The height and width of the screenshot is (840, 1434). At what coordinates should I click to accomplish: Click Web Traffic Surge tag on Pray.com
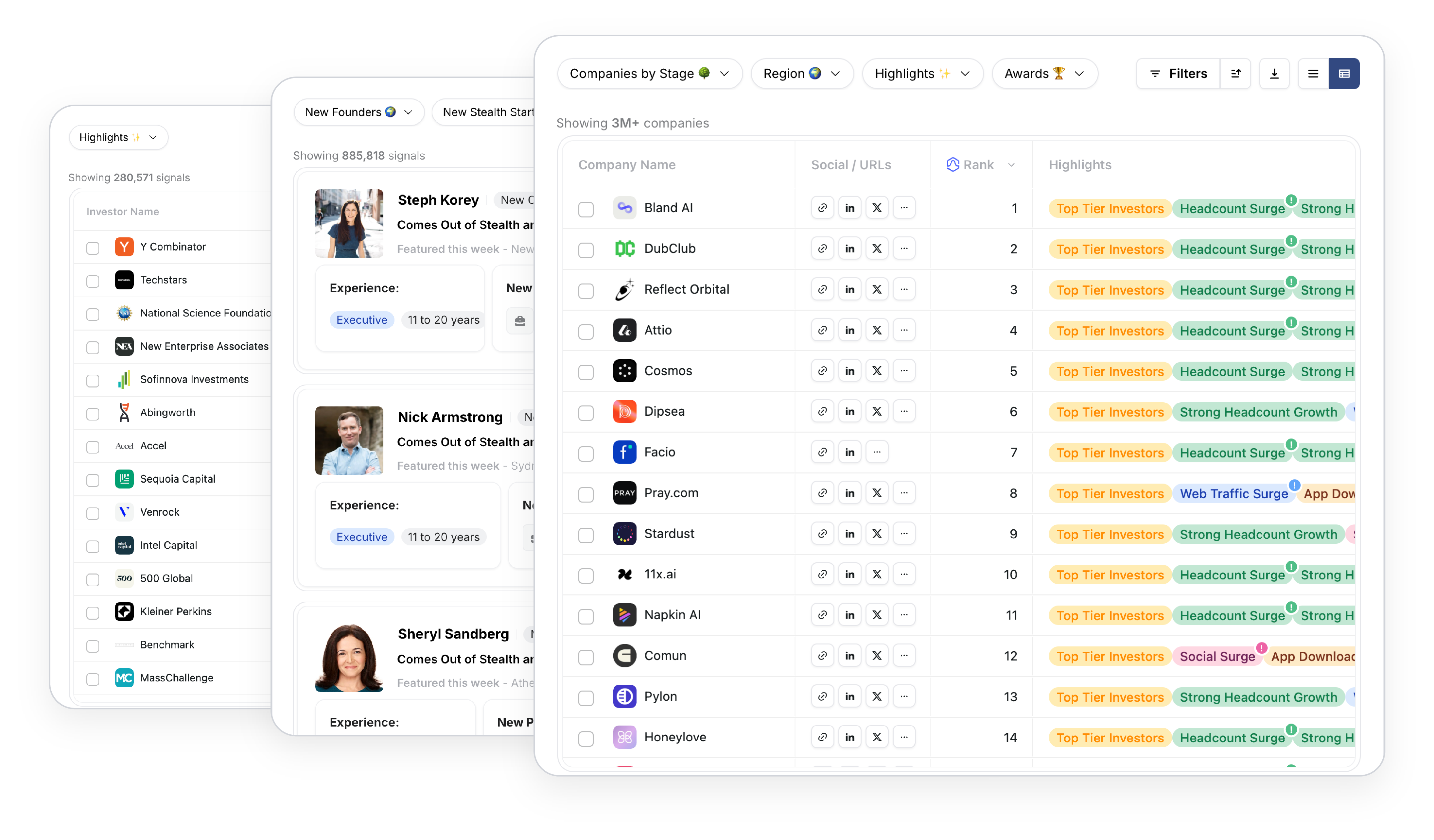(1234, 494)
